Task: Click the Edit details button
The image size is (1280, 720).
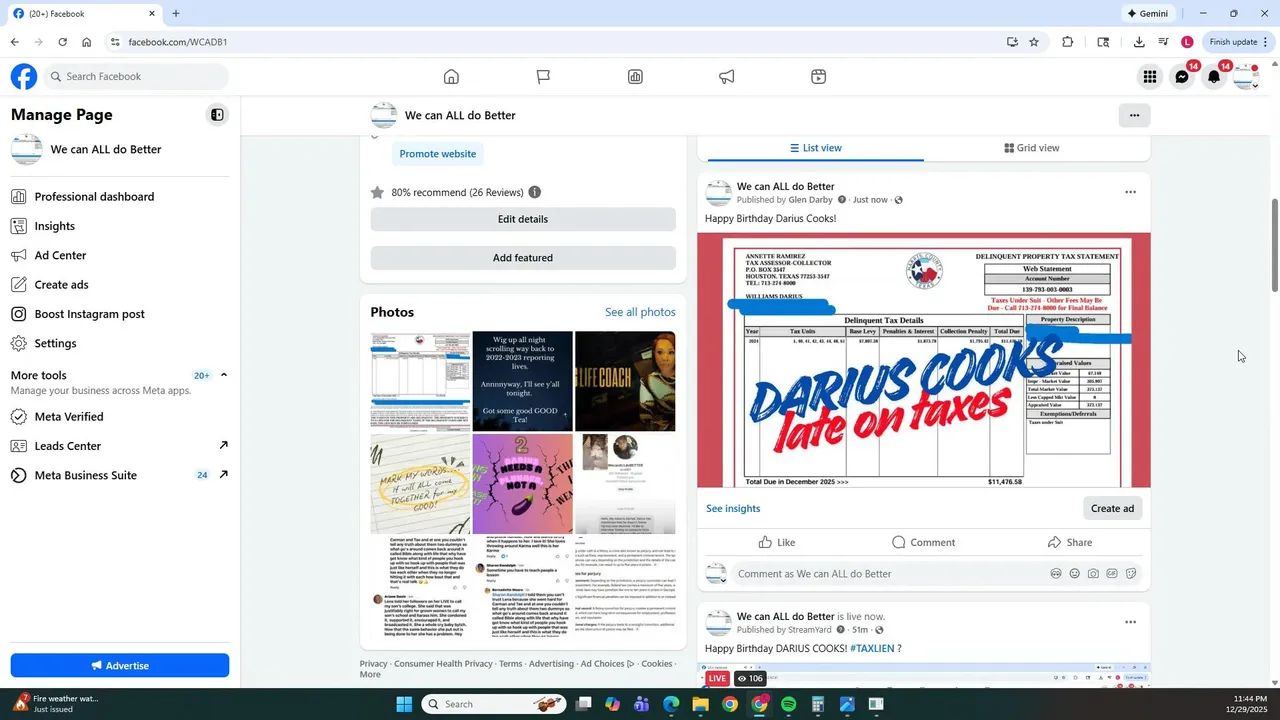Action: click(x=523, y=219)
